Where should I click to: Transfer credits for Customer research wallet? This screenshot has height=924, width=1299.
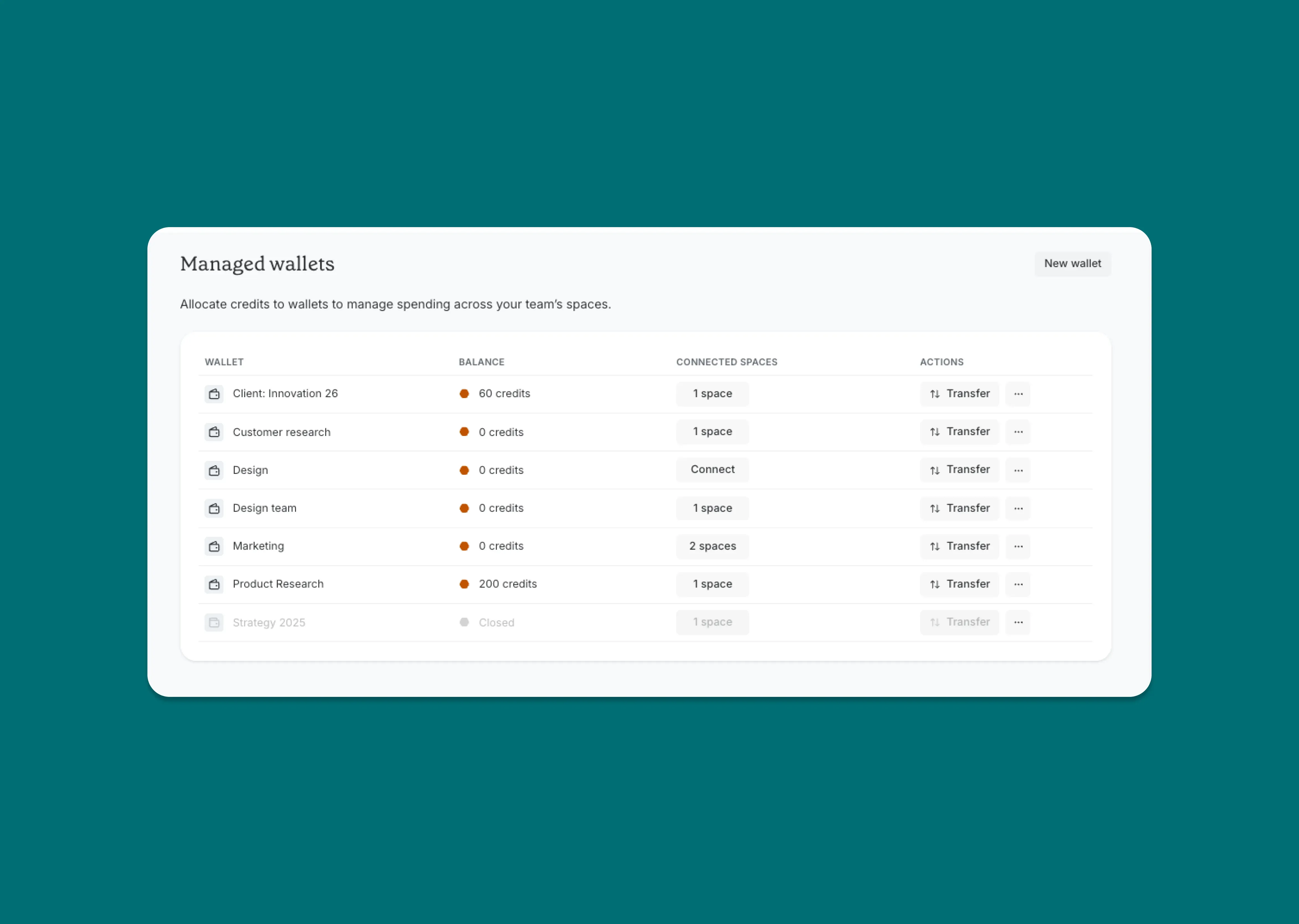pyautogui.click(x=959, y=432)
